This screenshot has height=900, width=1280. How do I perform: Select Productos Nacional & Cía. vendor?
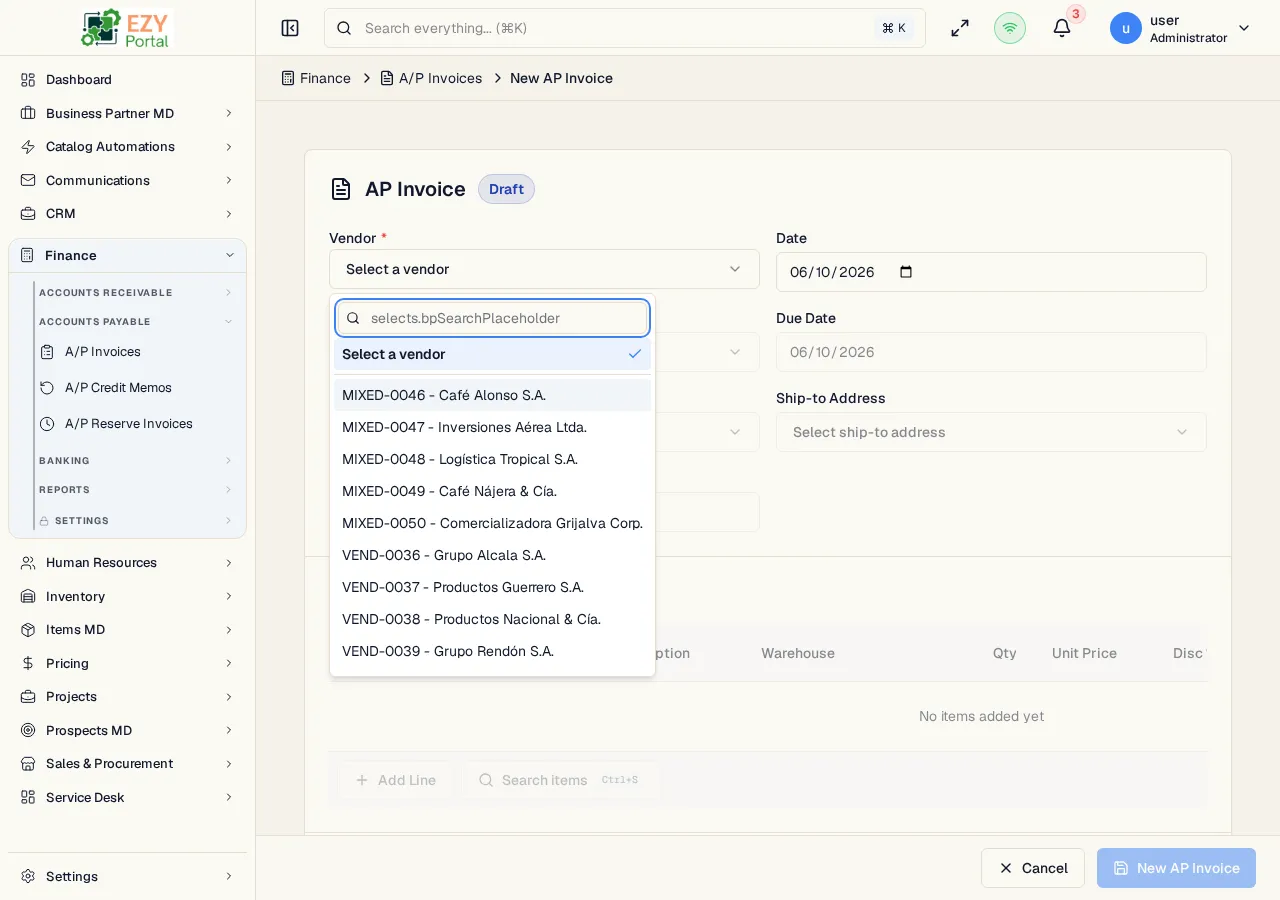coord(492,619)
